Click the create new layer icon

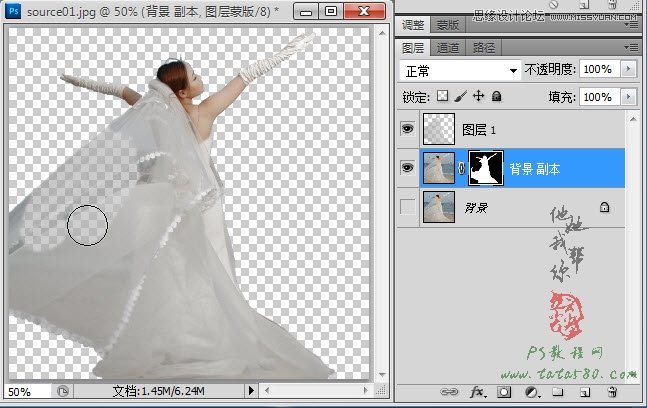click(x=585, y=391)
